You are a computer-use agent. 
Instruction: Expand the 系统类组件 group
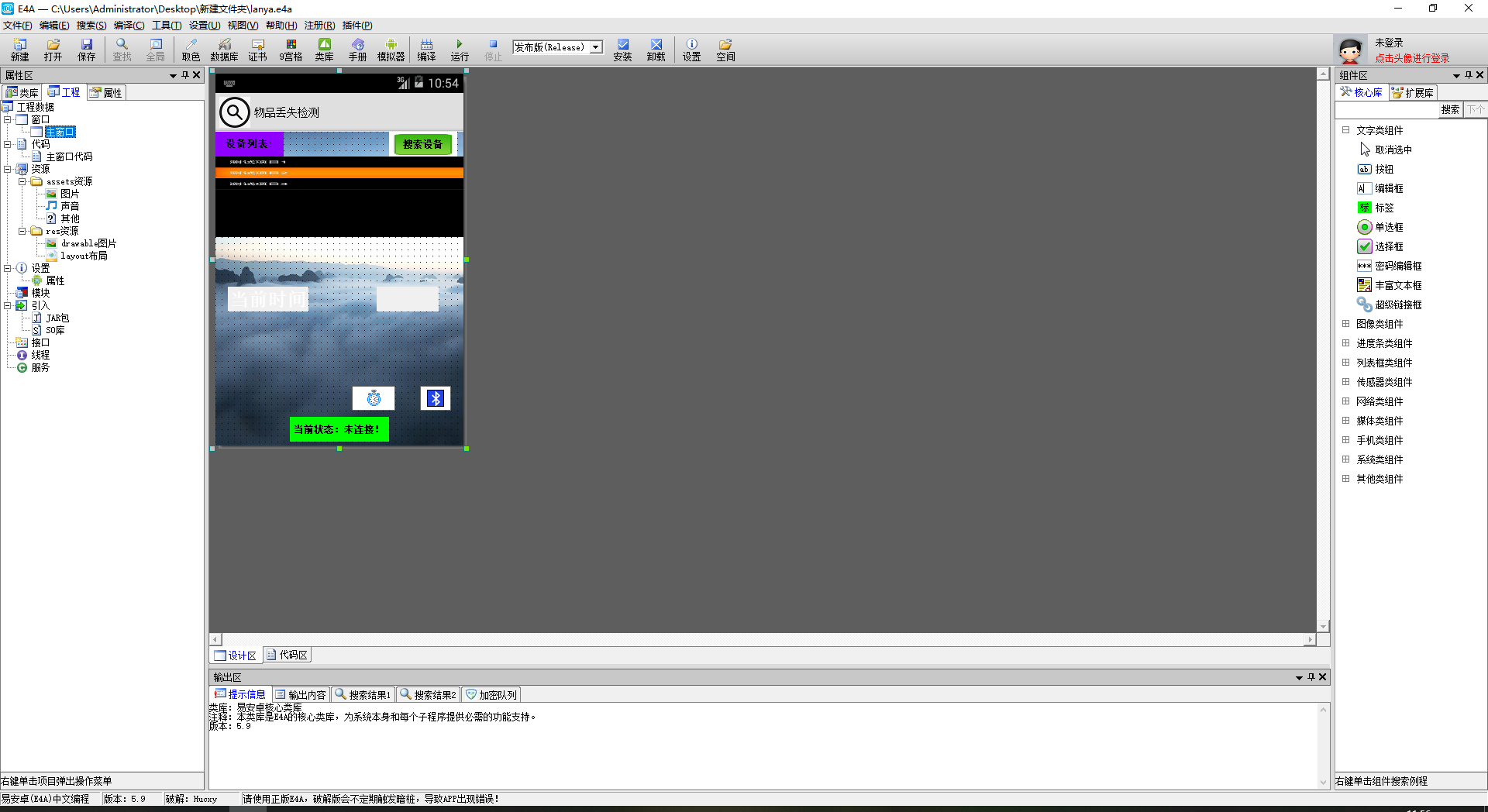[1346, 459]
